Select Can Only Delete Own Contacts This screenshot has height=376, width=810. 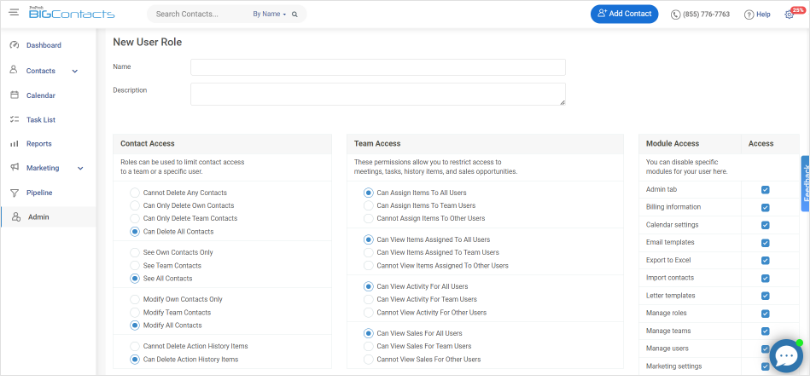point(134,206)
